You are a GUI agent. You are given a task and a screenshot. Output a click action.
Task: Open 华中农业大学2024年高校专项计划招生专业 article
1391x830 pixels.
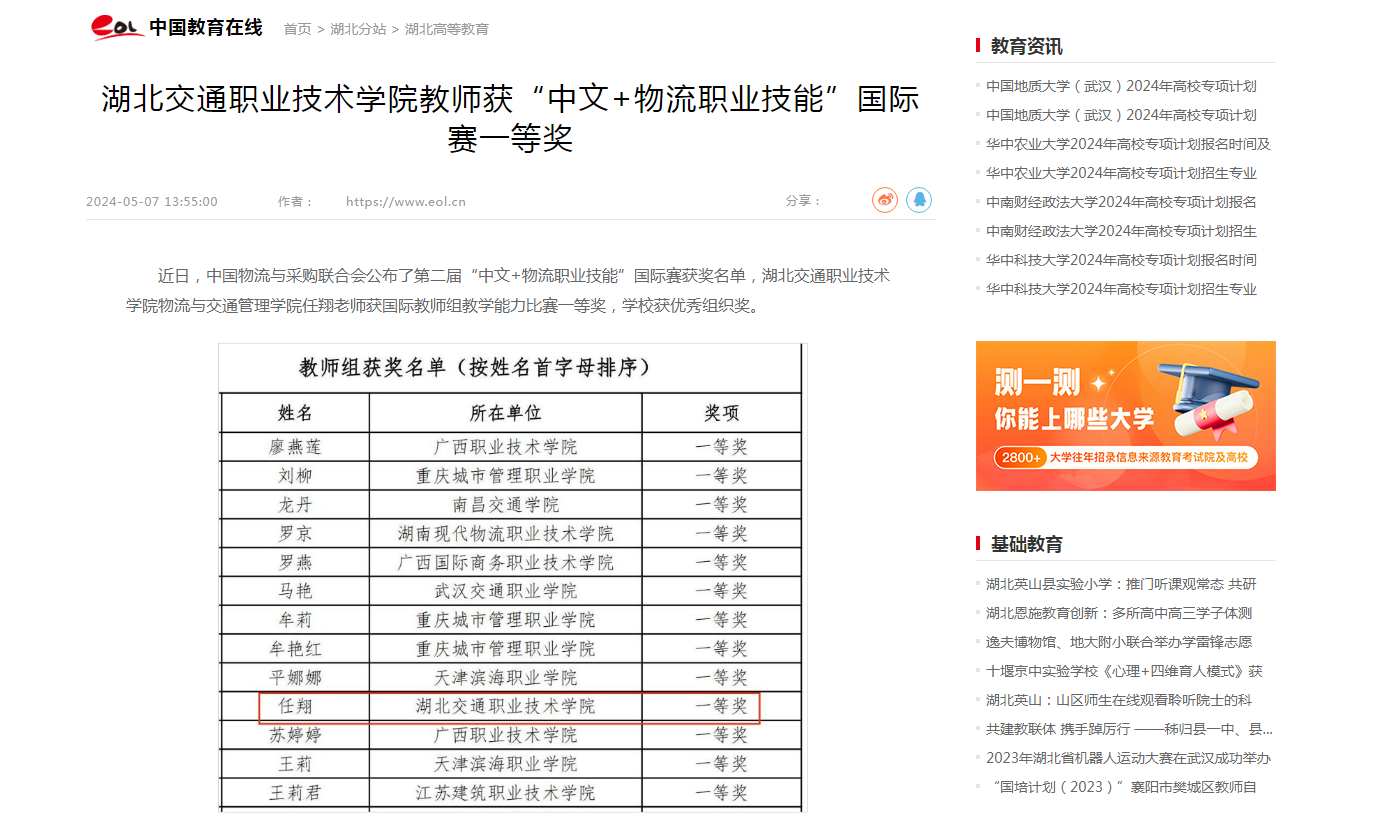coord(1121,173)
